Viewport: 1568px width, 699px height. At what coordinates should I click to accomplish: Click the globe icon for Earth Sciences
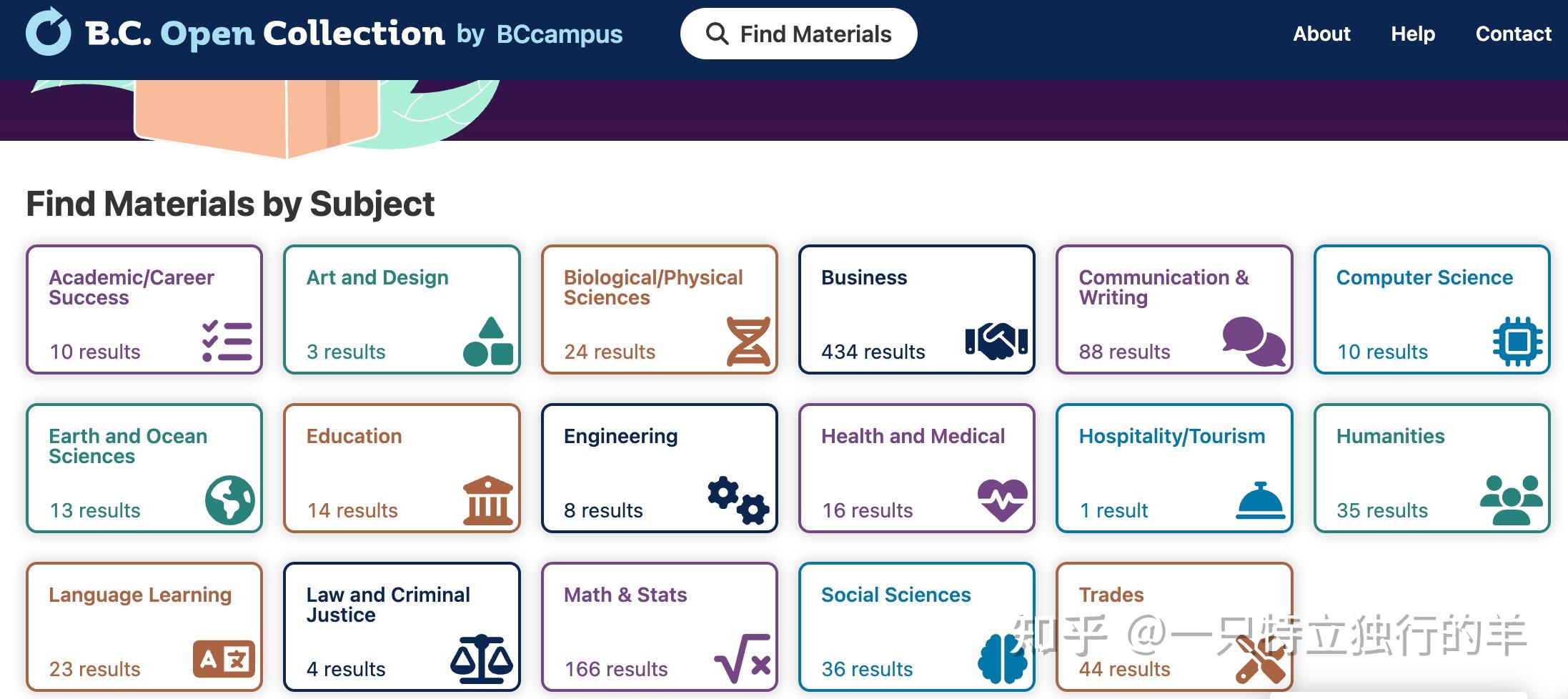pyautogui.click(x=229, y=500)
